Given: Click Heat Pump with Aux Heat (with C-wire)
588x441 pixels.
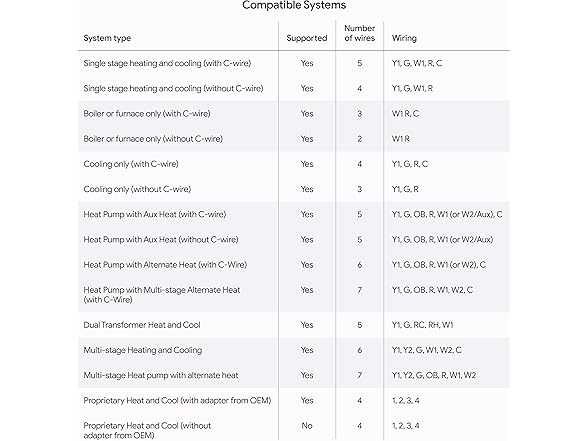Looking at the screenshot, I should (155, 214).
